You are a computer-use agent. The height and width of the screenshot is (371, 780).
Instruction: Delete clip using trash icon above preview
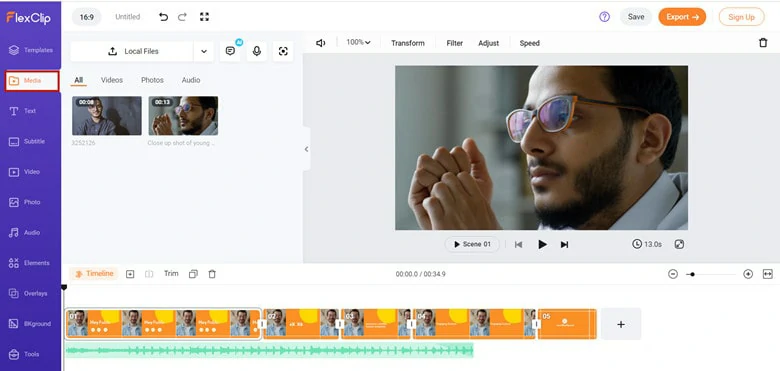pyautogui.click(x=763, y=43)
